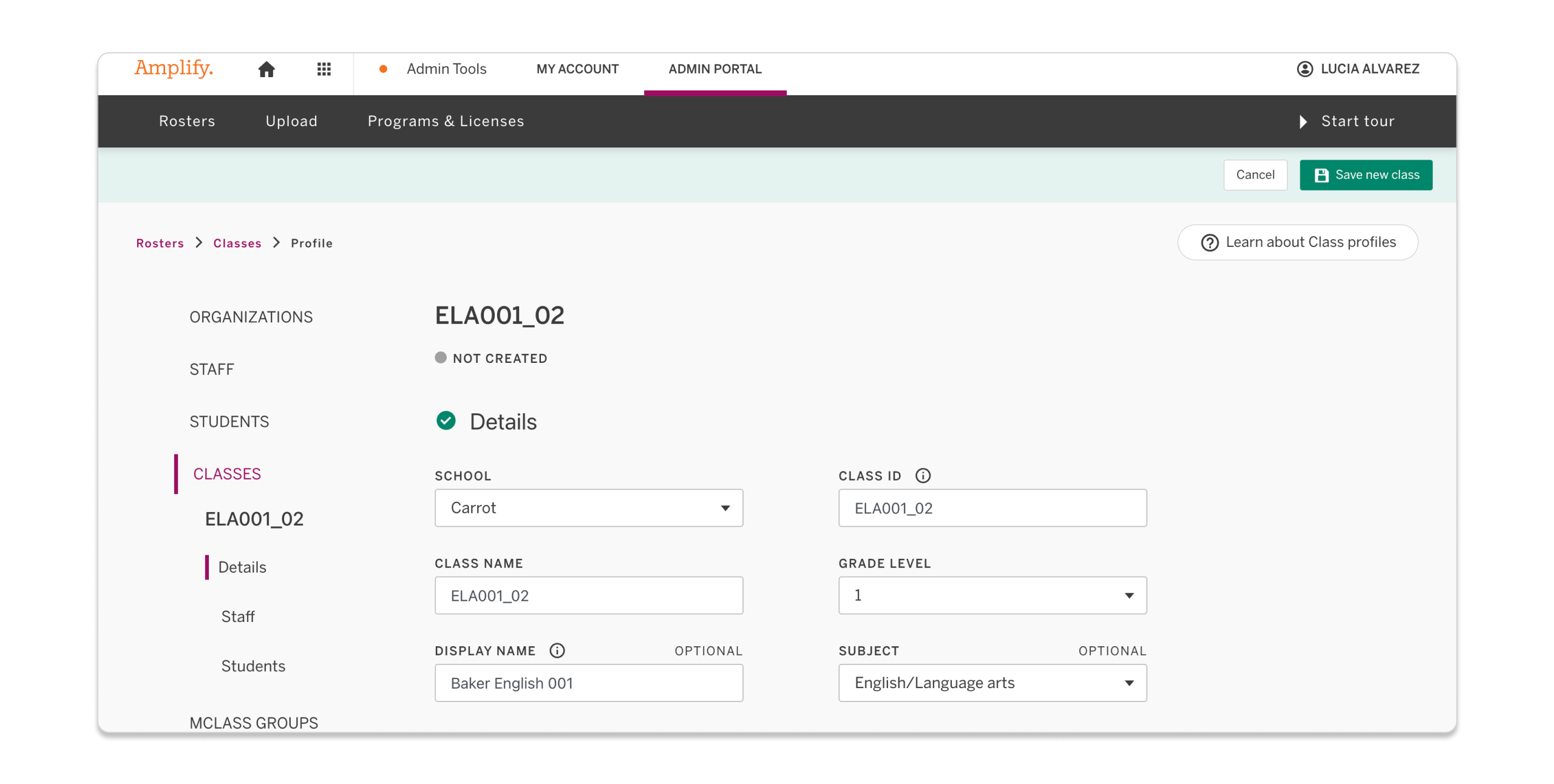This screenshot has height=784, width=1554.
Task: Click the Lucia Alvarez account icon
Action: [x=1304, y=69]
